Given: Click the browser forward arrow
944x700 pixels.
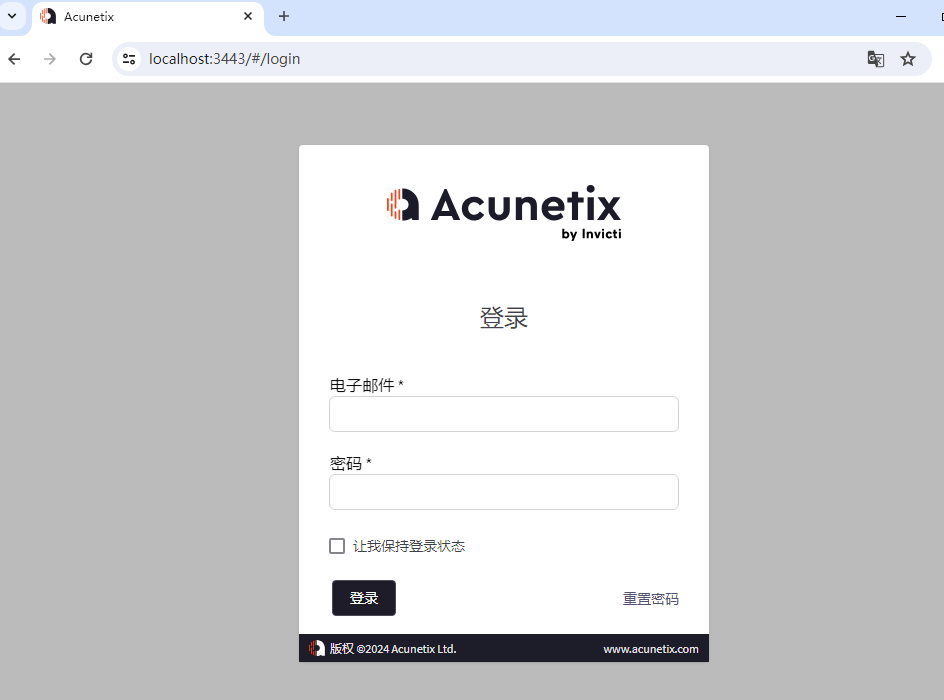Looking at the screenshot, I should tap(50, 59).
